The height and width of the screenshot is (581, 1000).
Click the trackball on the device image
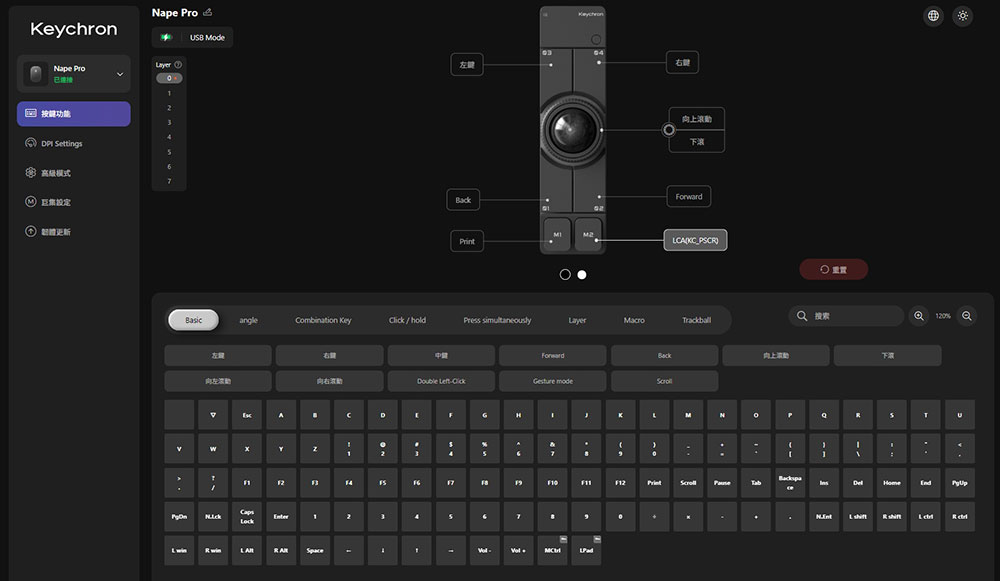click(572, 129)
